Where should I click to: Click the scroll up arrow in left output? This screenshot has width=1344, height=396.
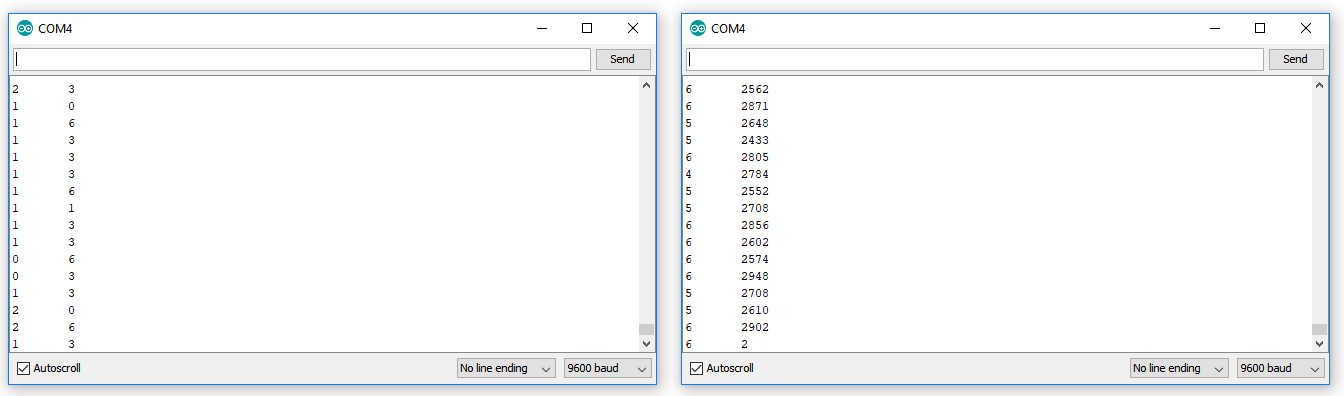click(x=646, y=86)
